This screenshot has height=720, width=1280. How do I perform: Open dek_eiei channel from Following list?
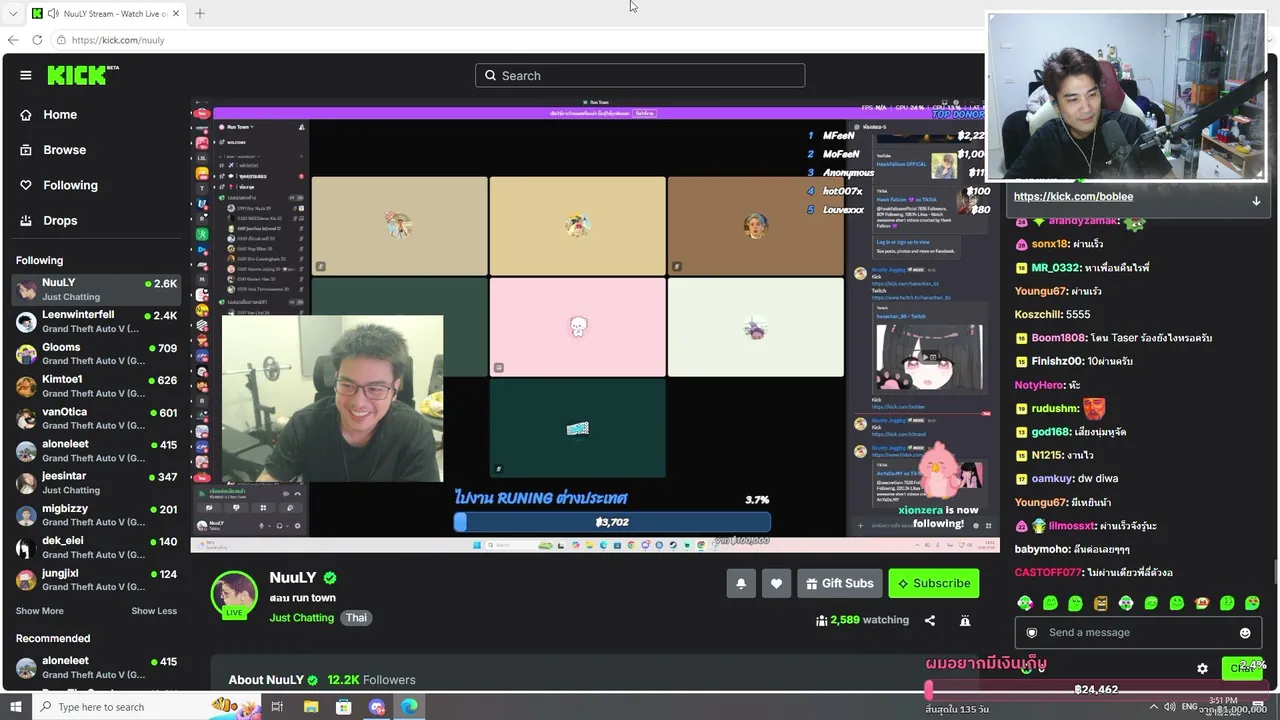pos(96,547)
